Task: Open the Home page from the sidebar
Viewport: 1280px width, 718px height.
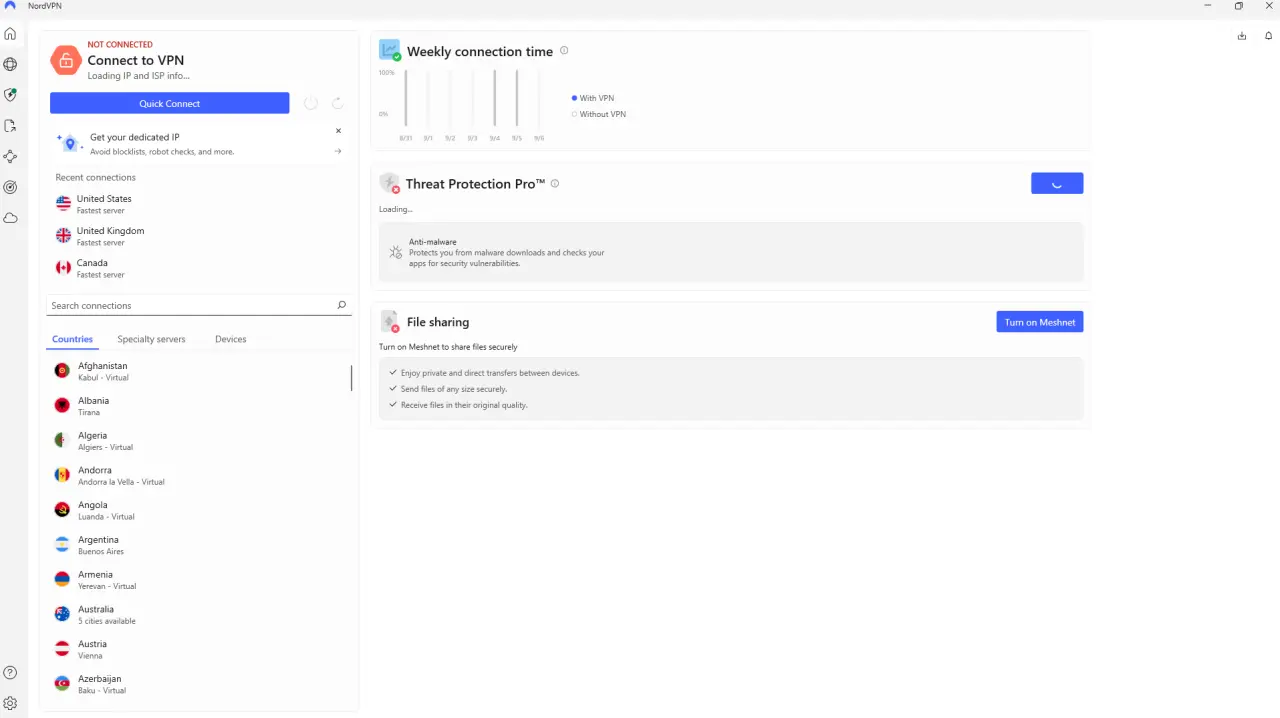Action: pyautogui.click(x=10, y=34)
